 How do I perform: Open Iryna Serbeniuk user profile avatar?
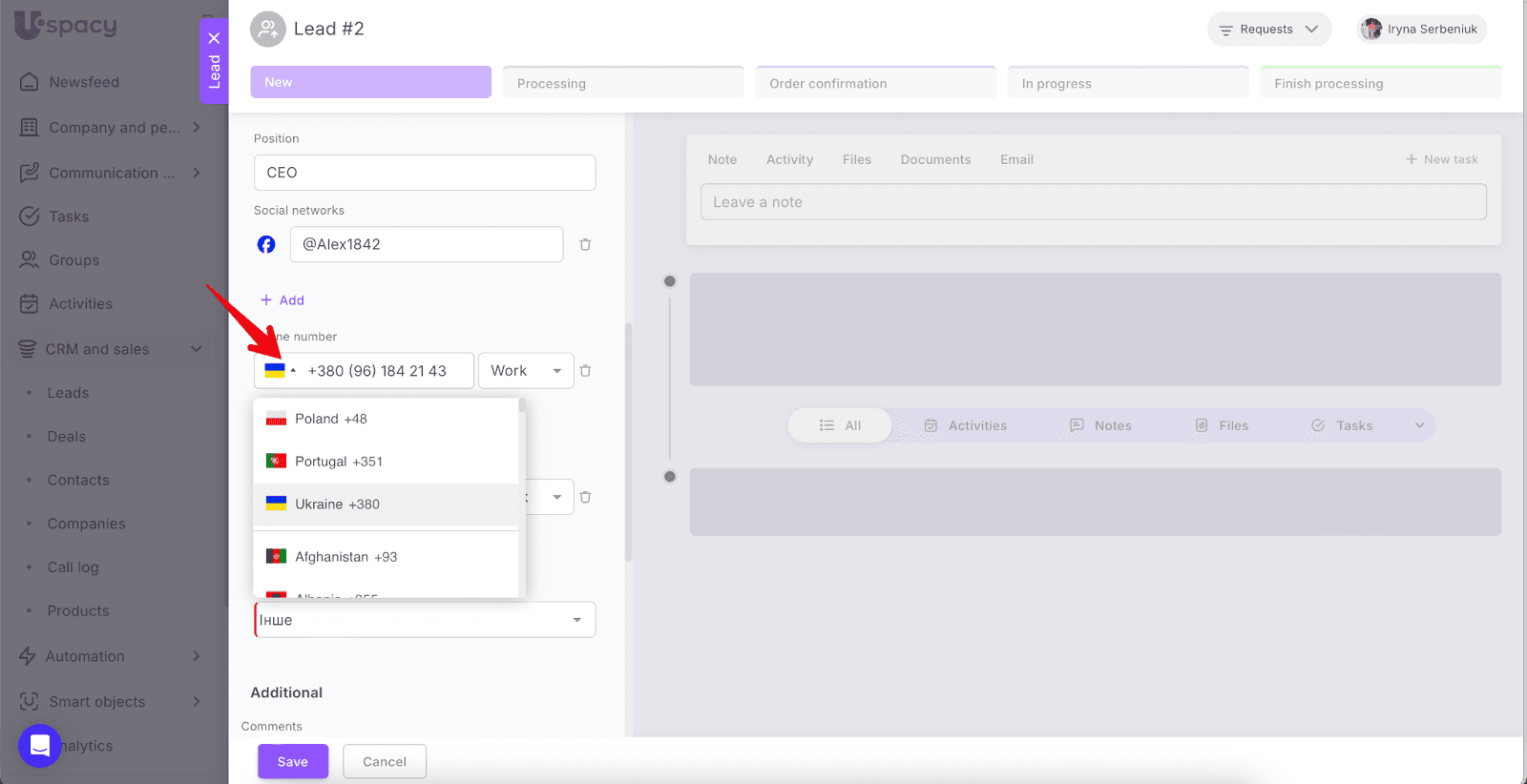coord(1371,30)
